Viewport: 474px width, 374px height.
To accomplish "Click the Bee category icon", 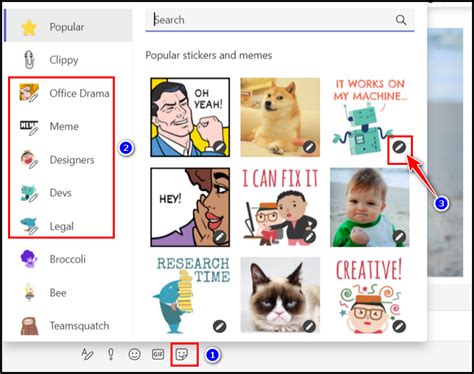I will [29, 292].
